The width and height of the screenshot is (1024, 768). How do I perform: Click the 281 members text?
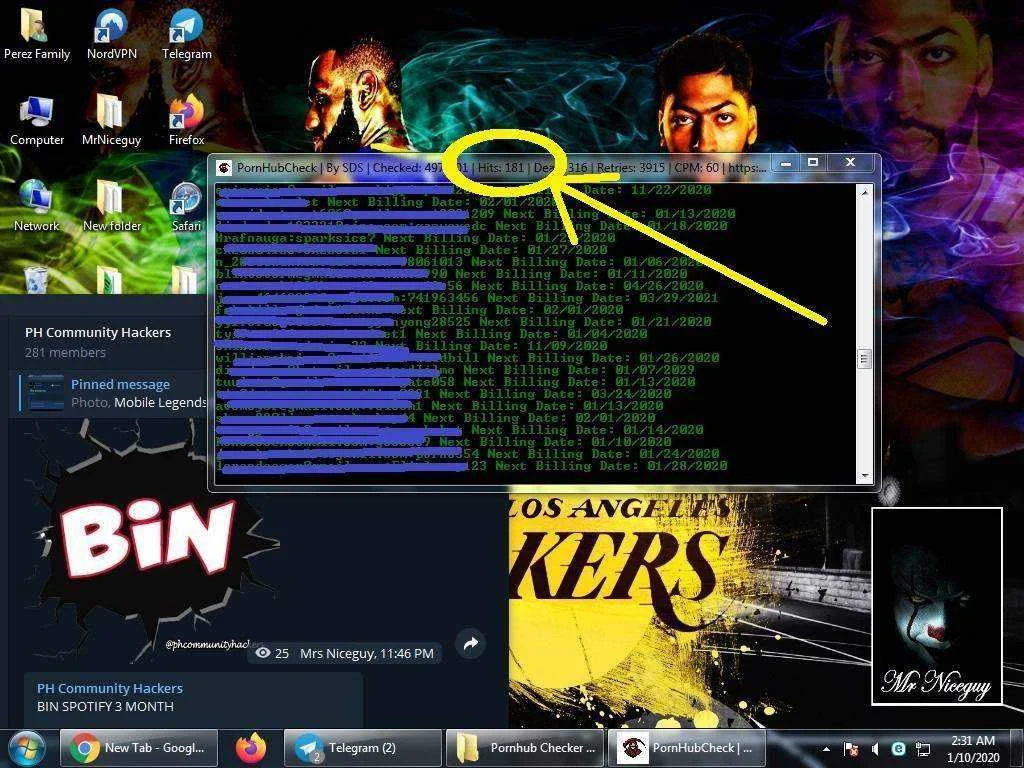tap(65, 353)
